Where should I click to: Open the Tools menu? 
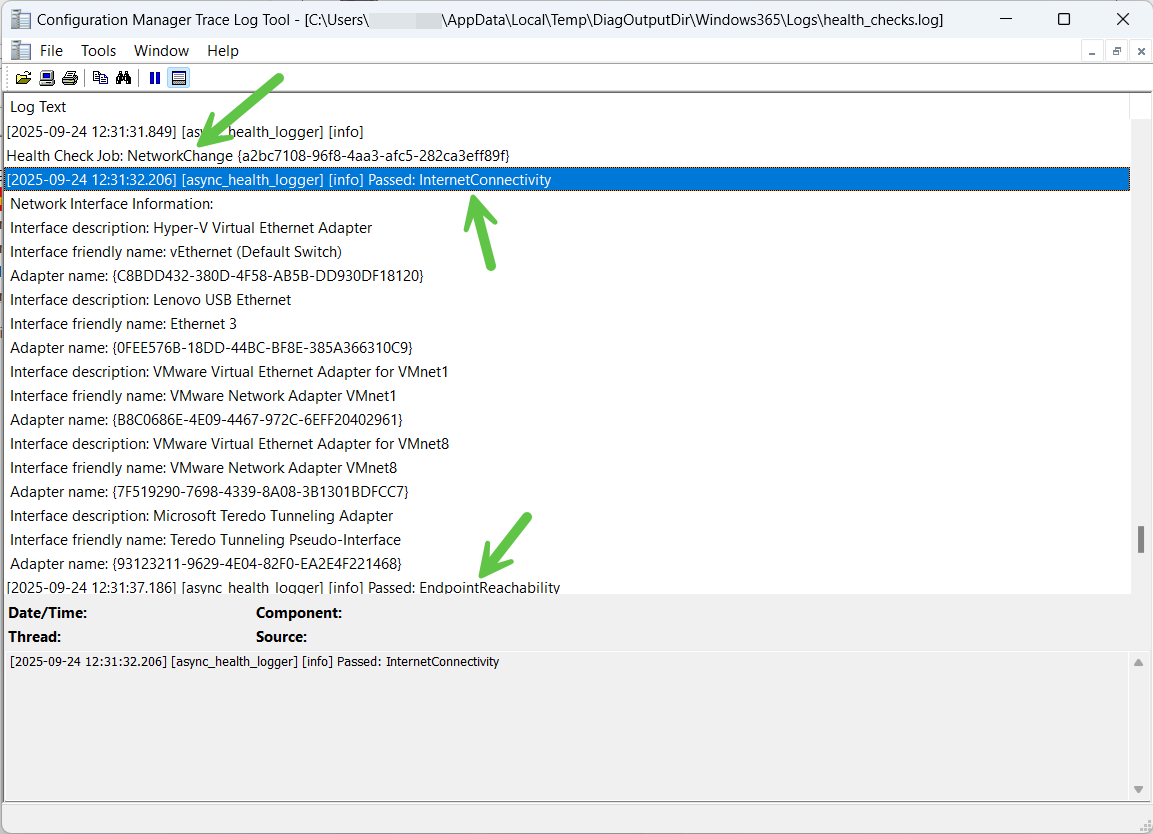point(98,50)
